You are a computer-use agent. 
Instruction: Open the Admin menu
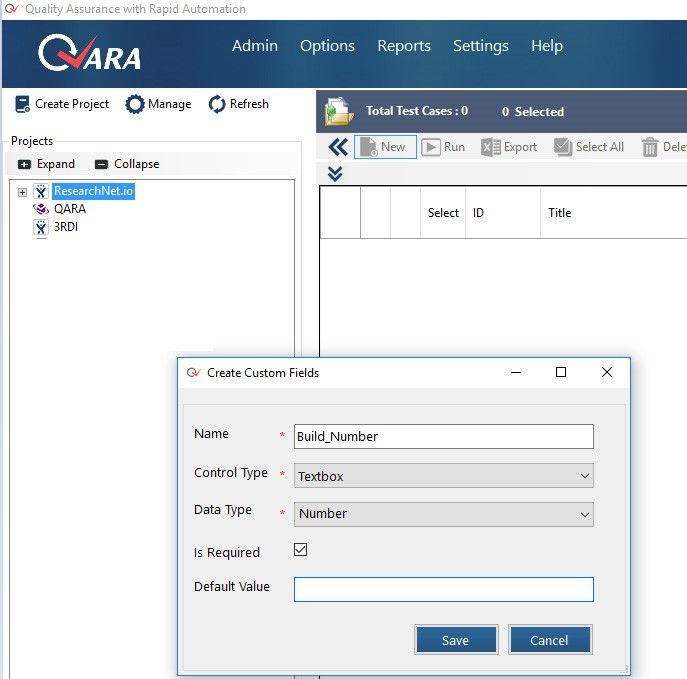(x=255, y=46)
